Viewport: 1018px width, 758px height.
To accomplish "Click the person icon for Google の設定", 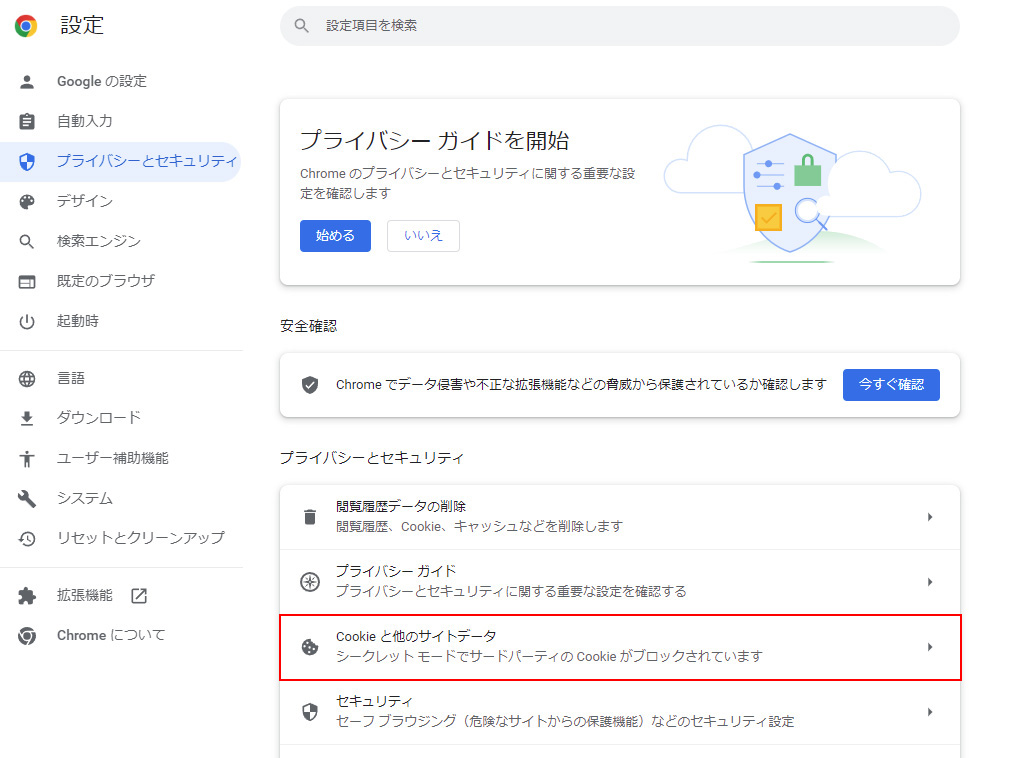I will coord(27,82).
